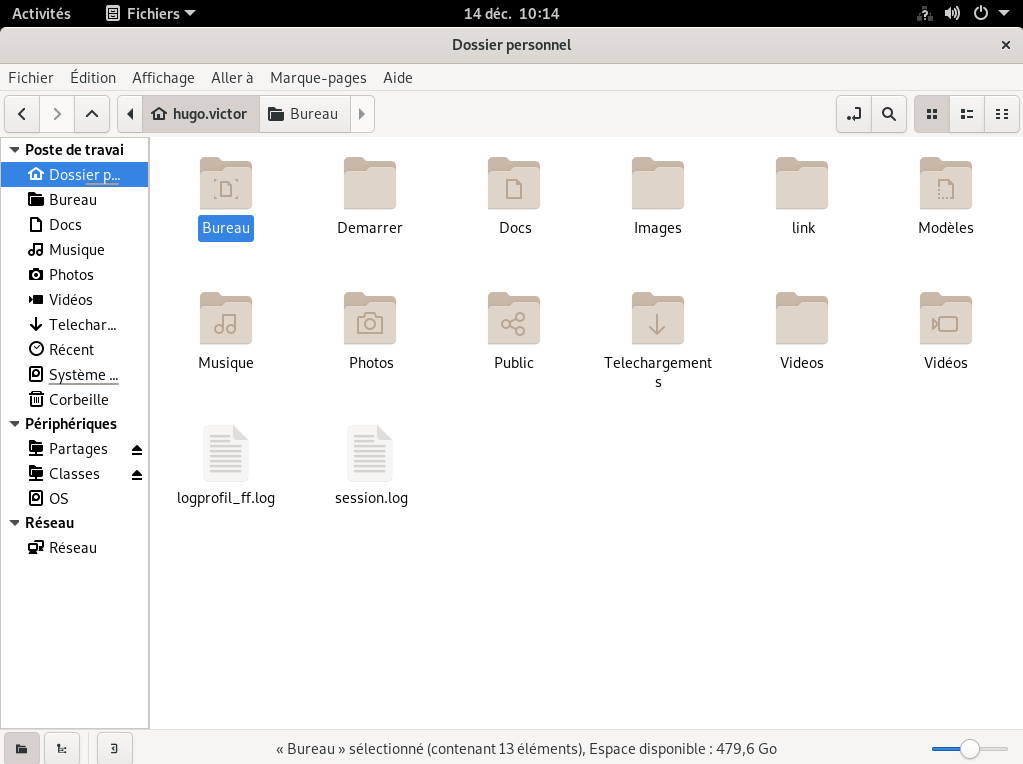Open the Aide menu

[397, 78]
